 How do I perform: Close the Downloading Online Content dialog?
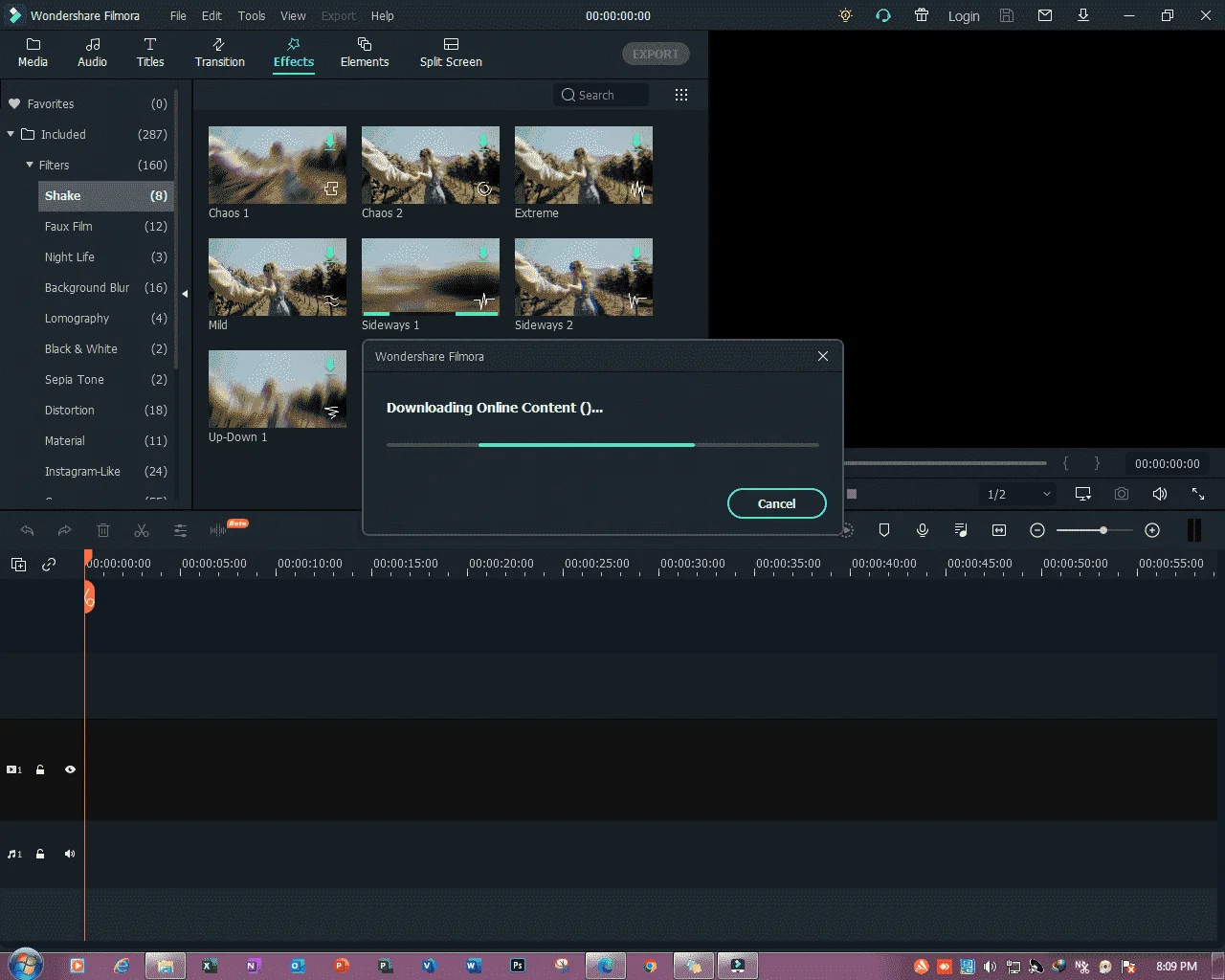pos(823,356)
